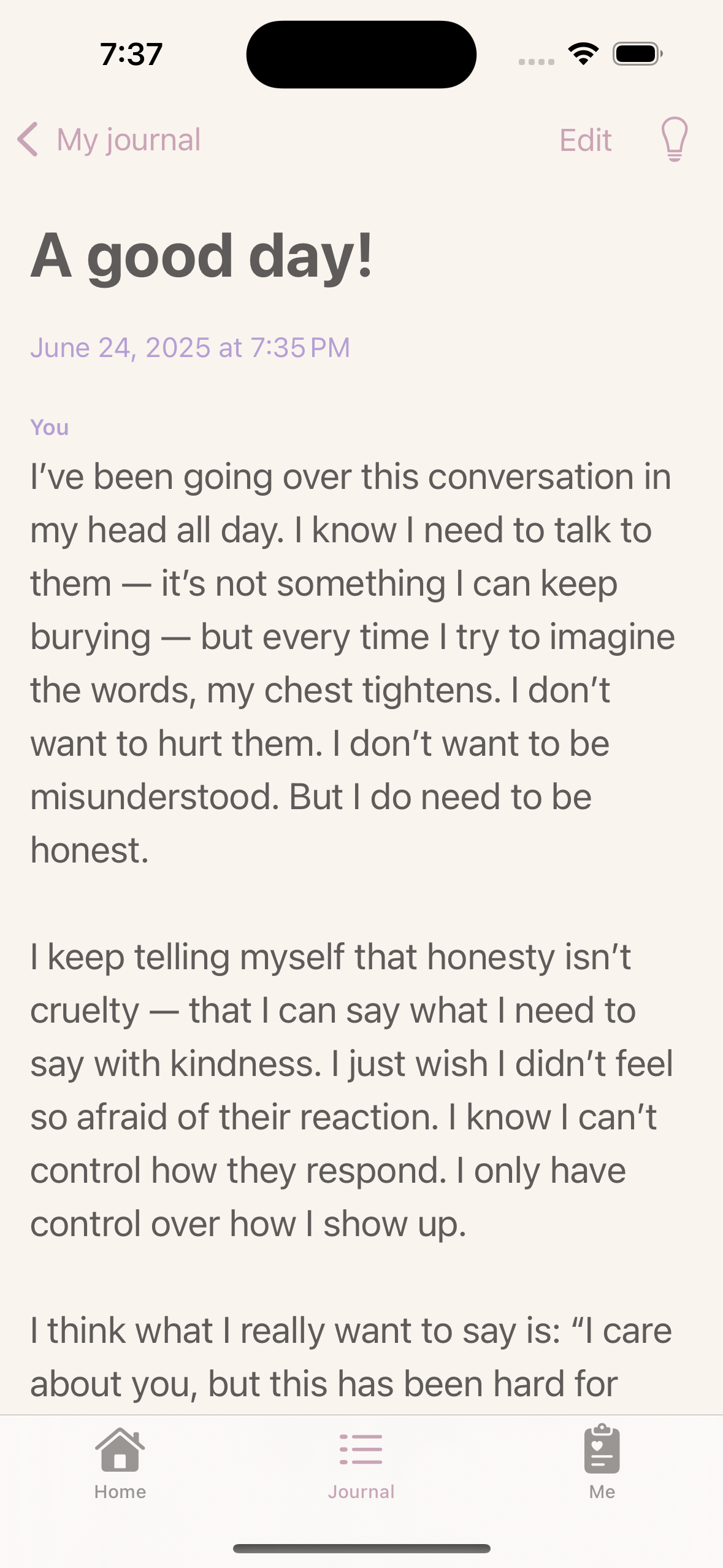Tap the battery indicator icon
The width and height of the screenshot is (723, 1568).
tap(638, 54)
